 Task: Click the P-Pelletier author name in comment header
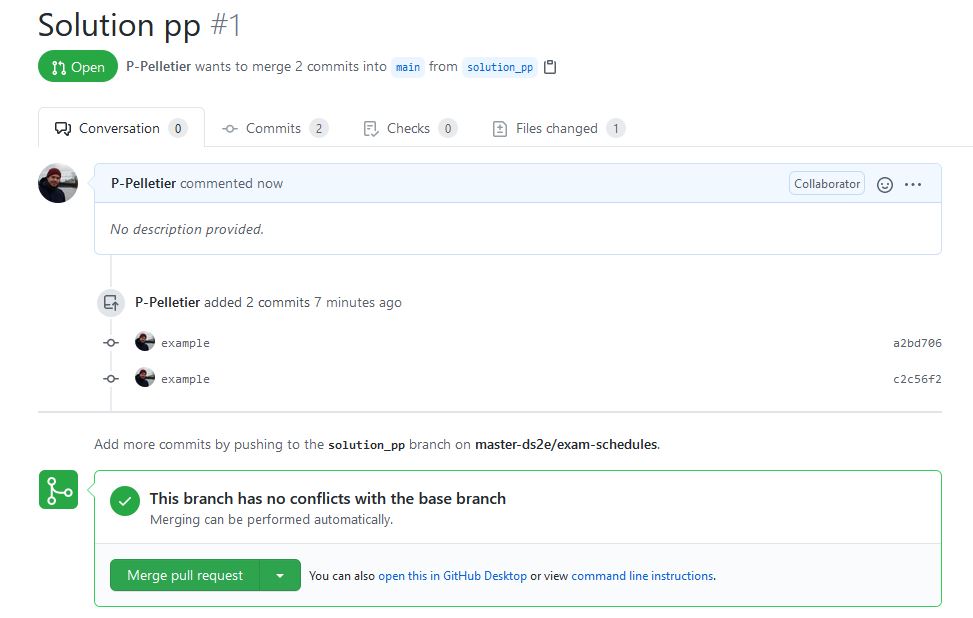[x=143, y=184]
